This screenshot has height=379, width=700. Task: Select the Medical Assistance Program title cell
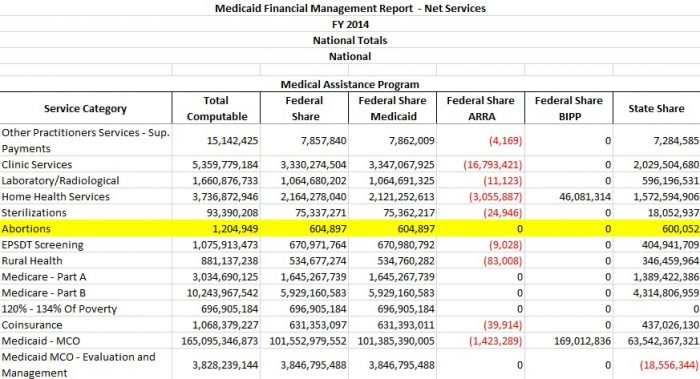(x=350, y=84)
